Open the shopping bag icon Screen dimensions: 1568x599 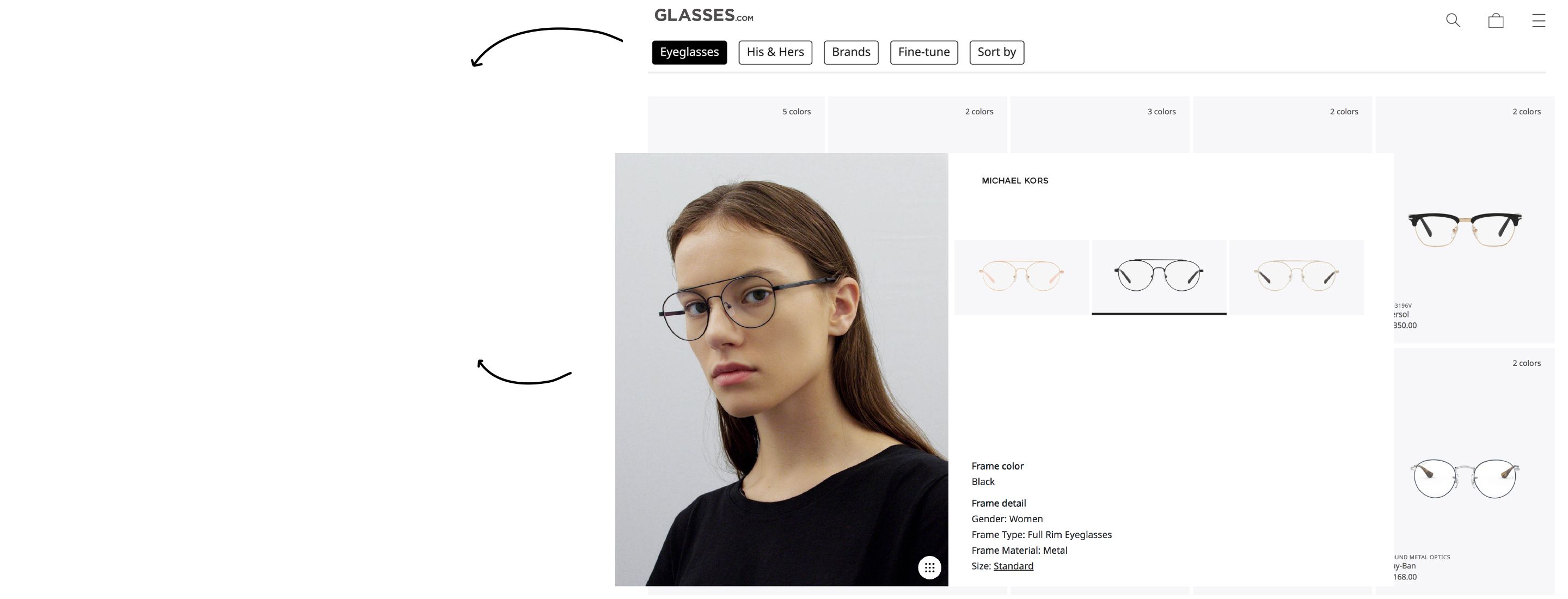point(1496,21)
